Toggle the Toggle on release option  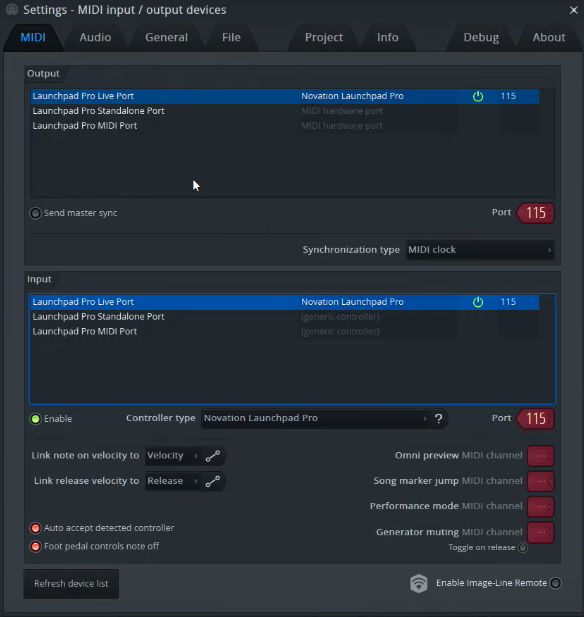click(523, 548)
